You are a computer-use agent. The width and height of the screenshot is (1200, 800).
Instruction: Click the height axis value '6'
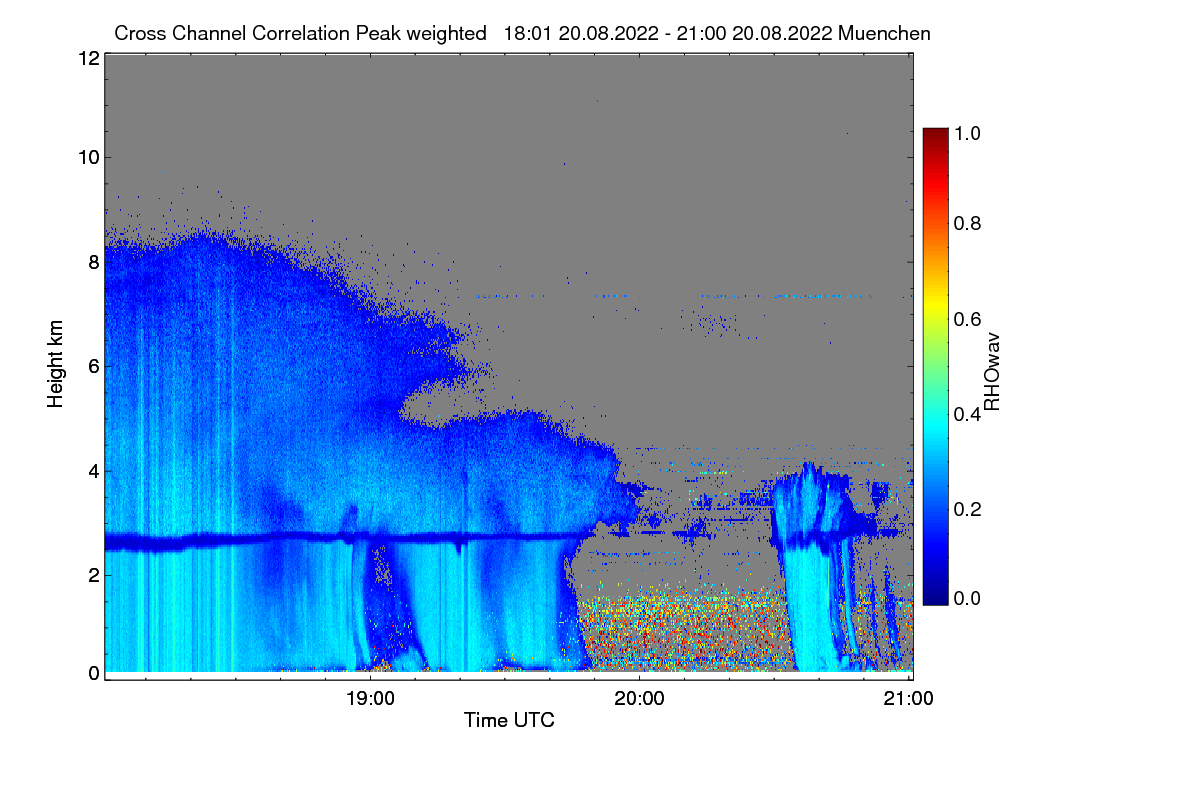tap(94, 366)
